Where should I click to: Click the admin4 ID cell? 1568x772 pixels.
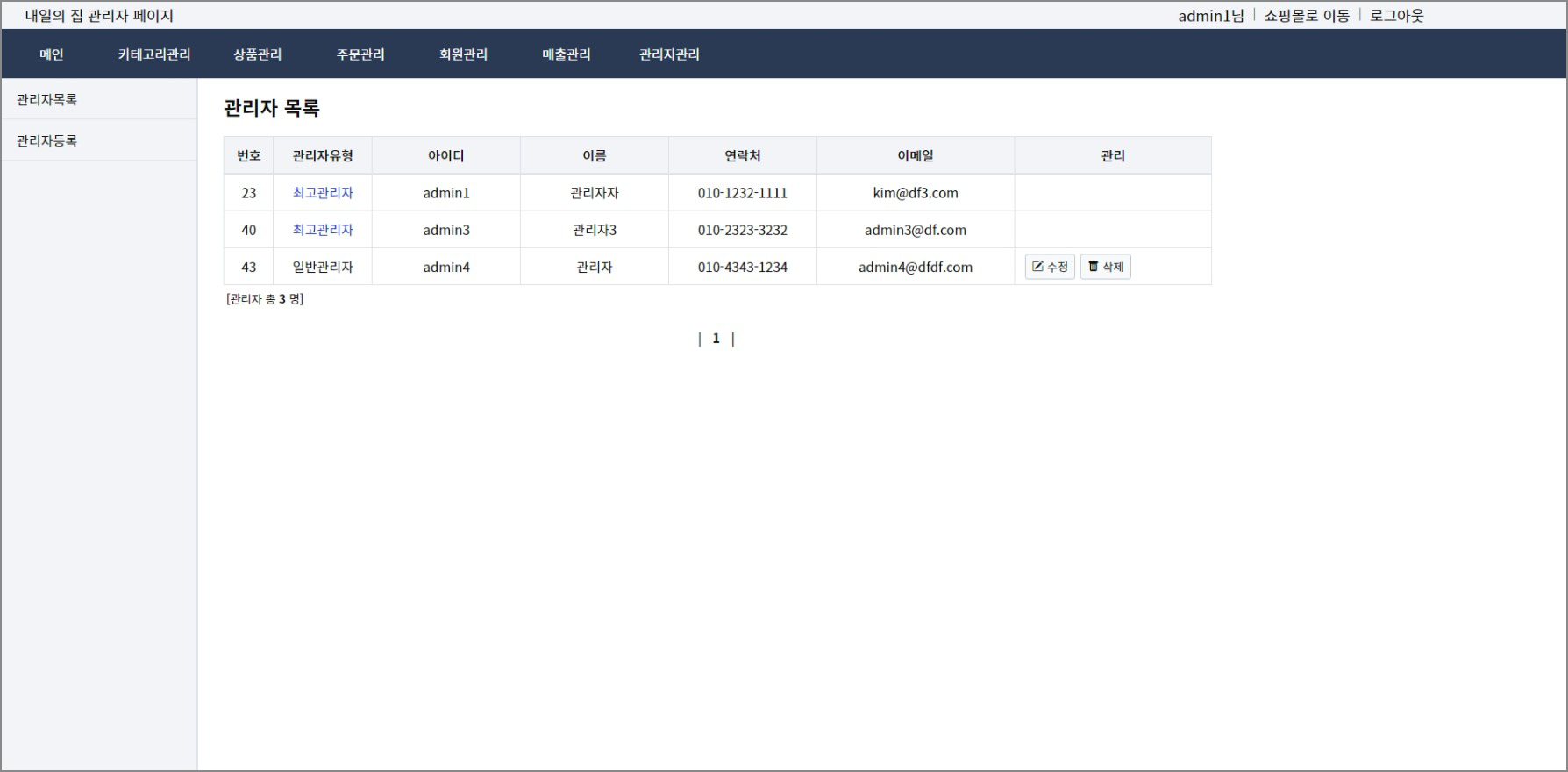446,267
